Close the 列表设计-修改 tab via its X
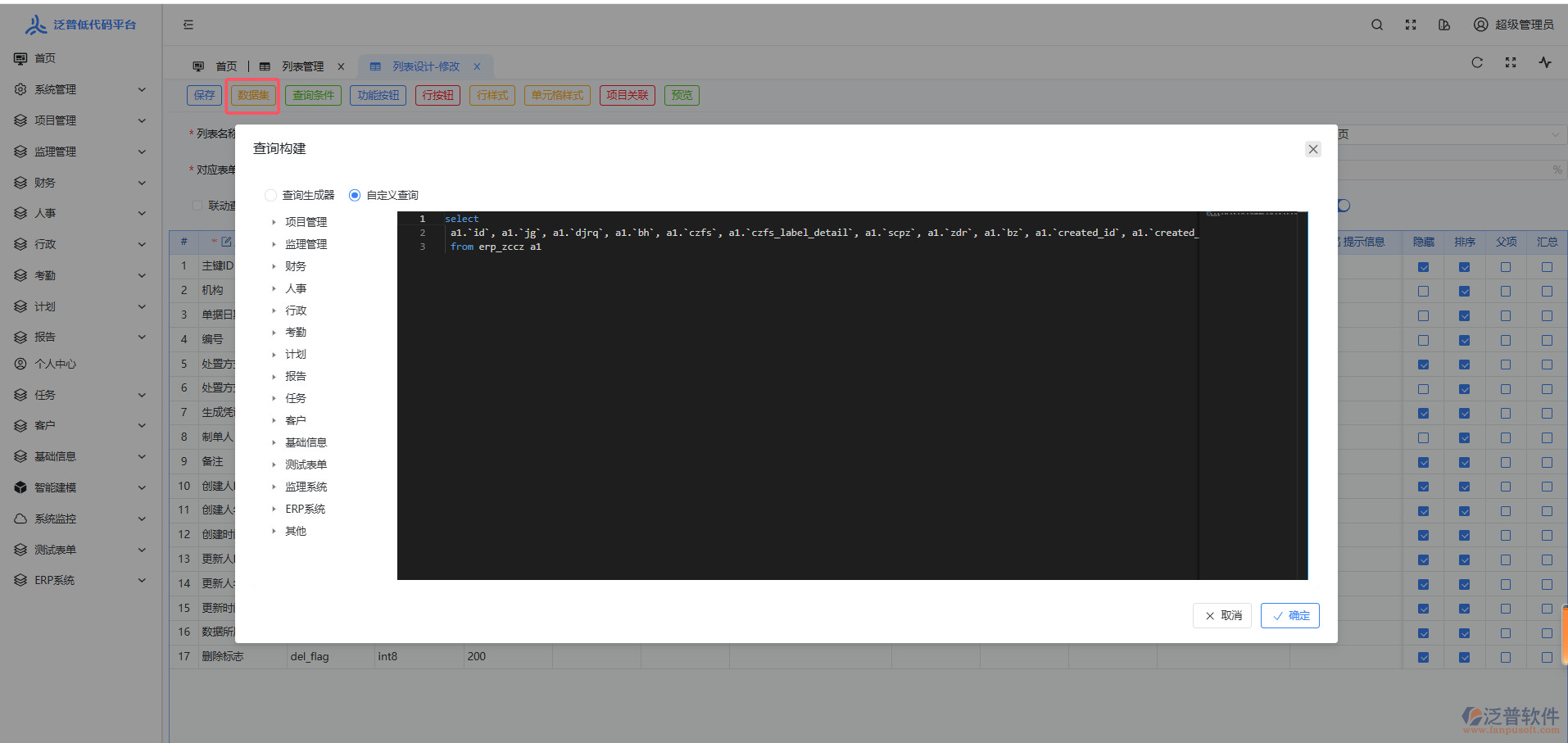 point(477,66)
